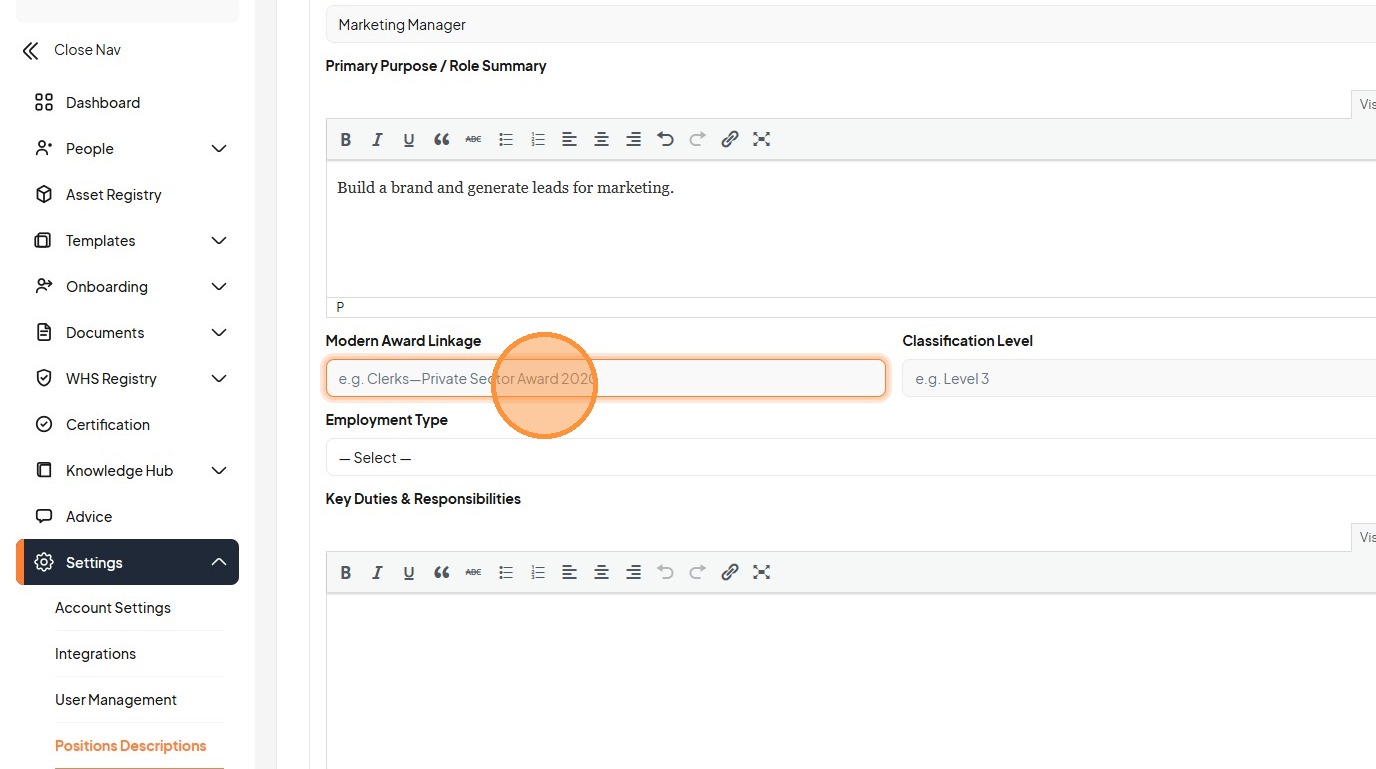
Task: Collapse the Settings menu chevron
Action: click(219, 563)
